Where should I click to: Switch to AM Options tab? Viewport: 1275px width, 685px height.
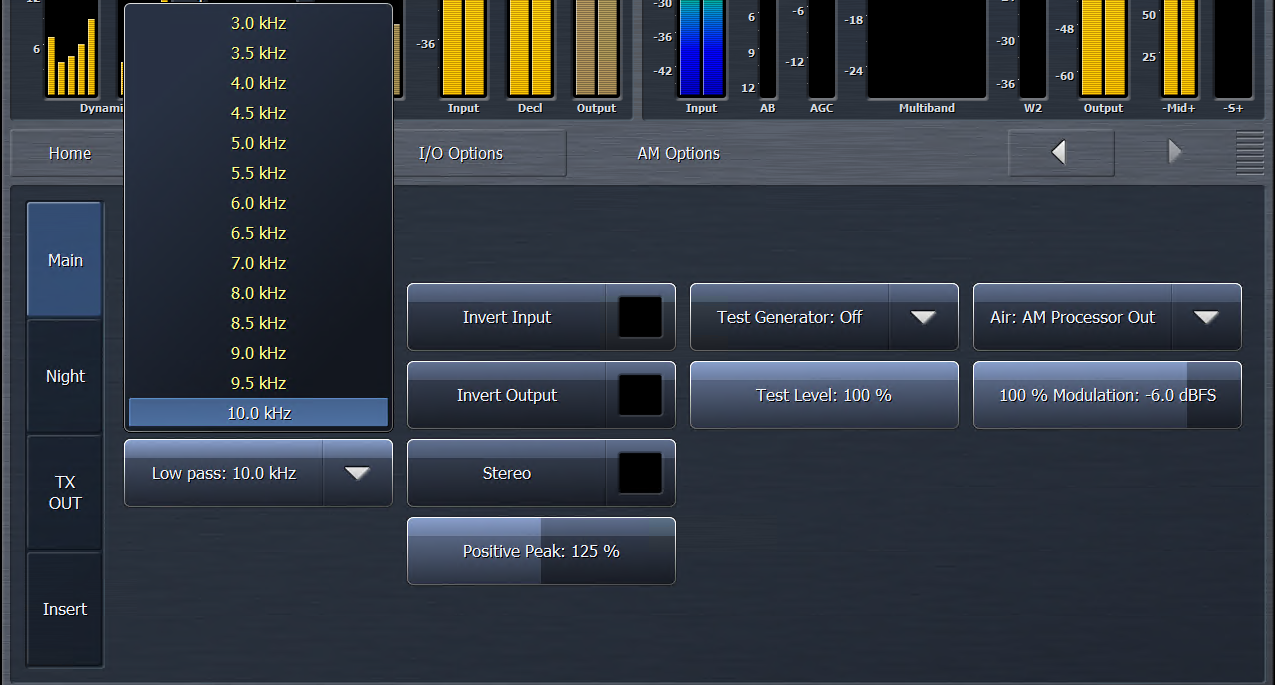click(x=679, y=153)
